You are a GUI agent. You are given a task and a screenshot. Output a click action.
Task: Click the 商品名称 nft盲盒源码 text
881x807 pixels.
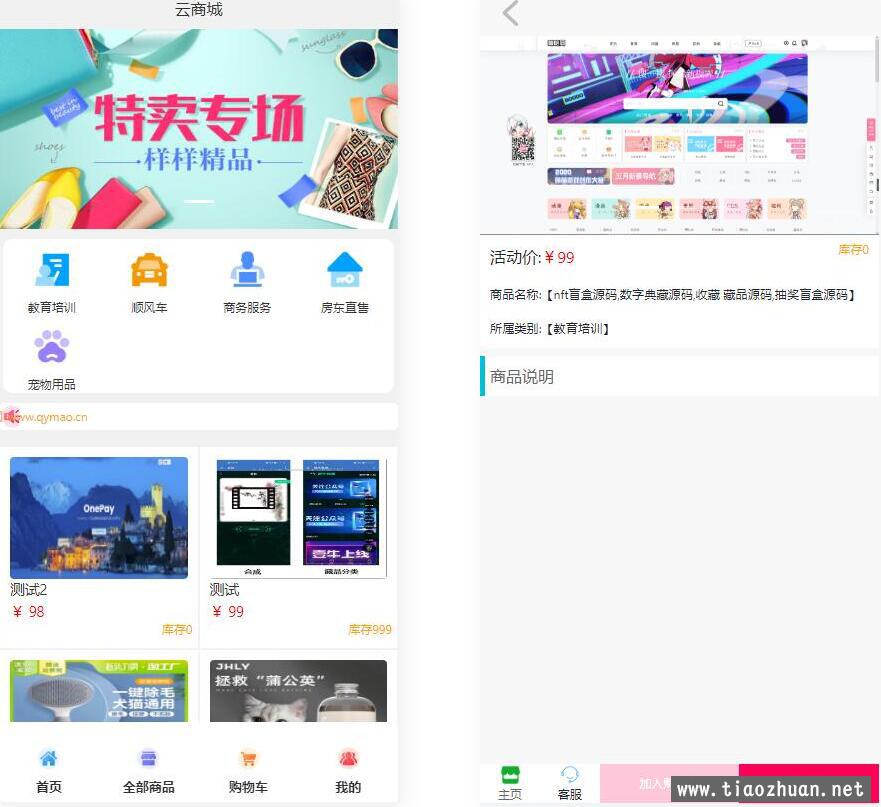(x=673, y=294)
